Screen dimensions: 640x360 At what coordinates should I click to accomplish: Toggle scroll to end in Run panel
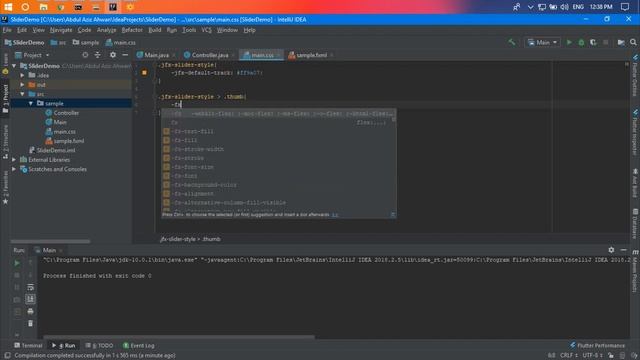tap(30, 299)
